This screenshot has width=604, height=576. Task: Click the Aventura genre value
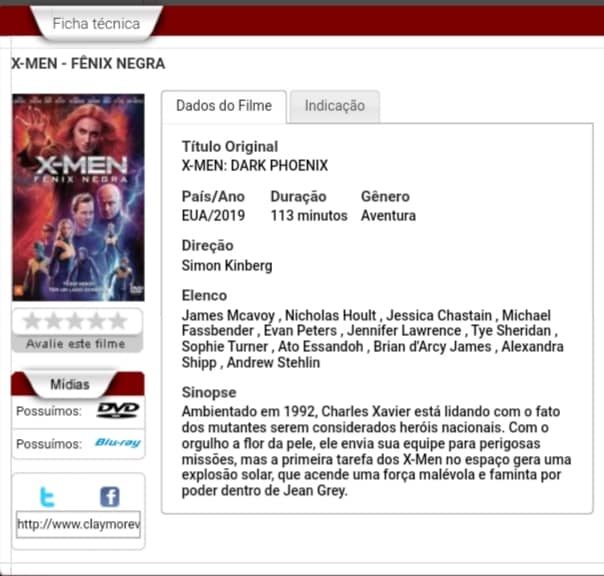pyautogui.click(x=388, y=215)
